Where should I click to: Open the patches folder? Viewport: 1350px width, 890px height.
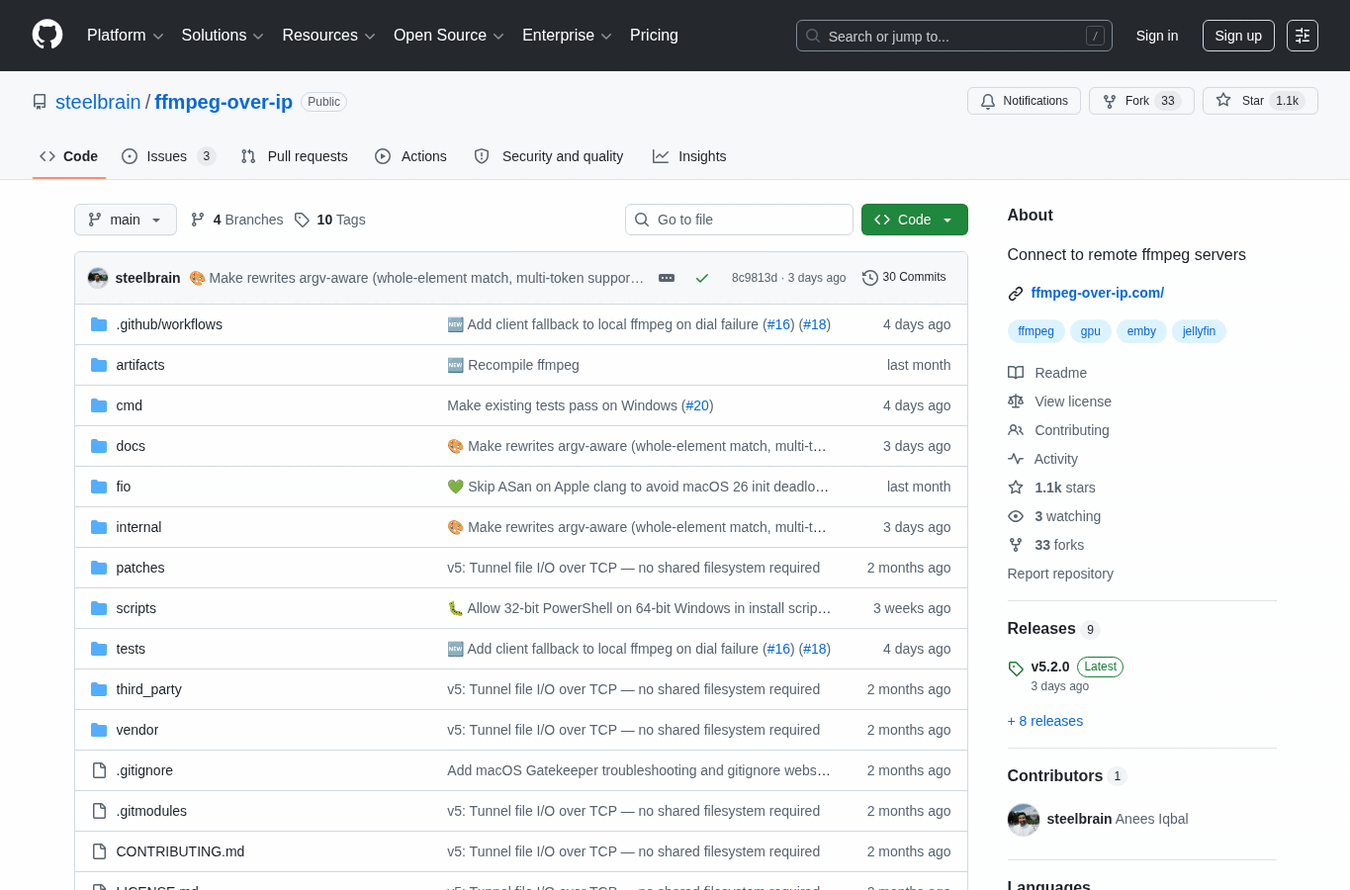point(140,568)
